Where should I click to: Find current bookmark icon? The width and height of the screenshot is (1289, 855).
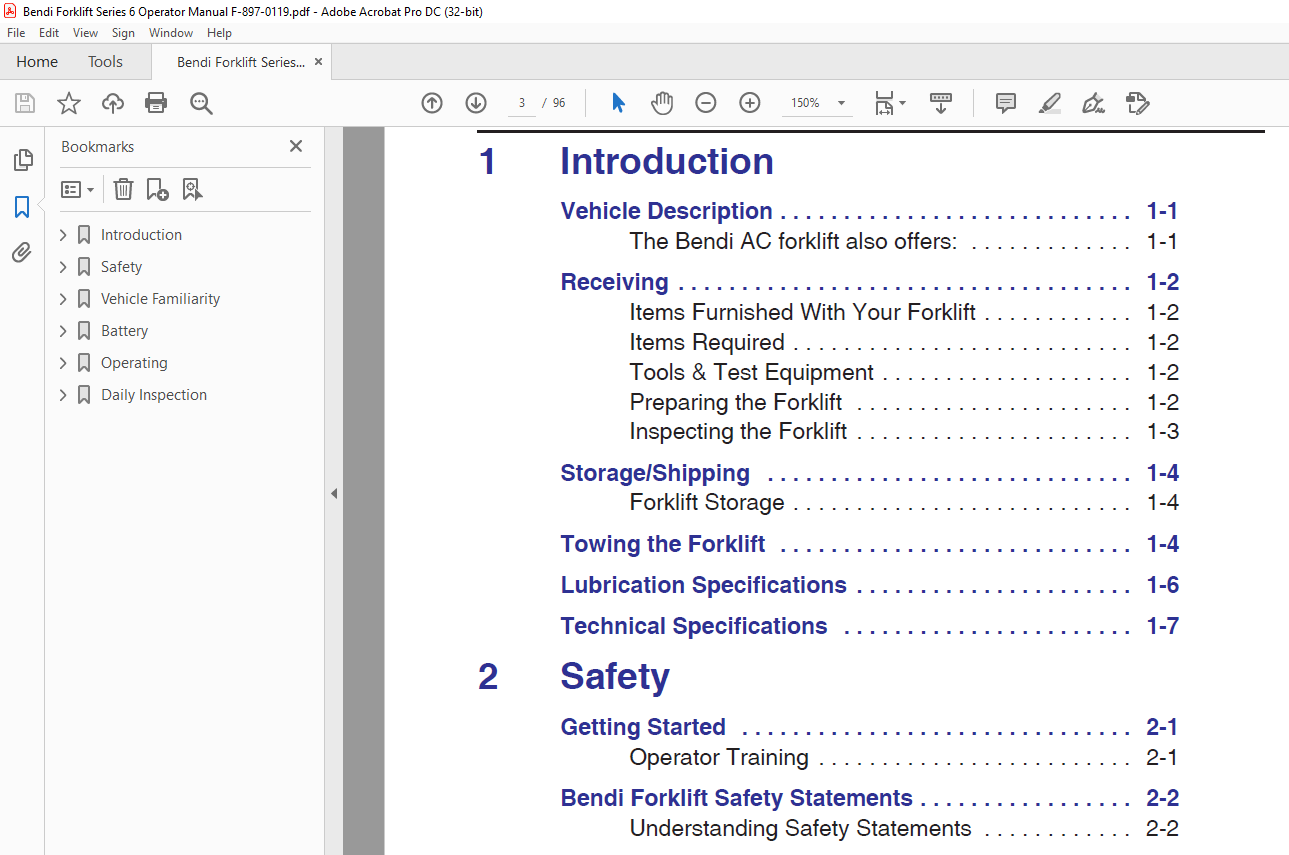[192, 189]
